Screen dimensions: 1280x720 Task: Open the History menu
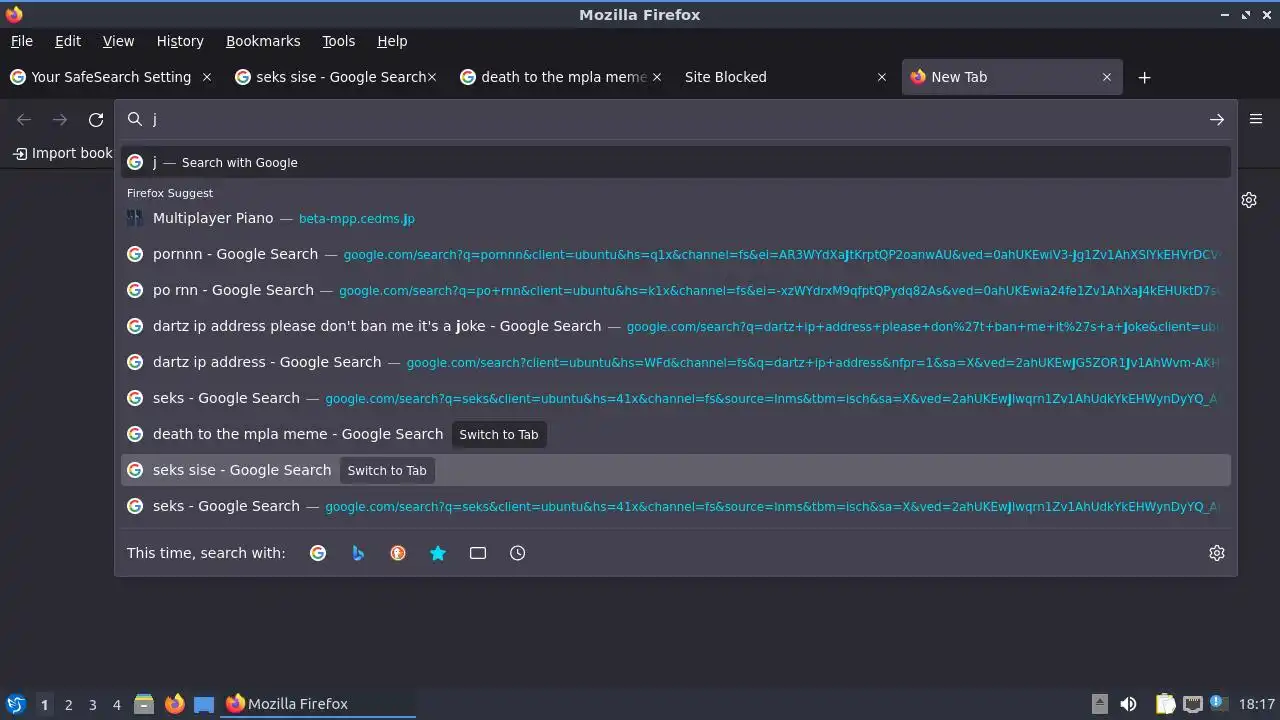click(x=180, y=41)
